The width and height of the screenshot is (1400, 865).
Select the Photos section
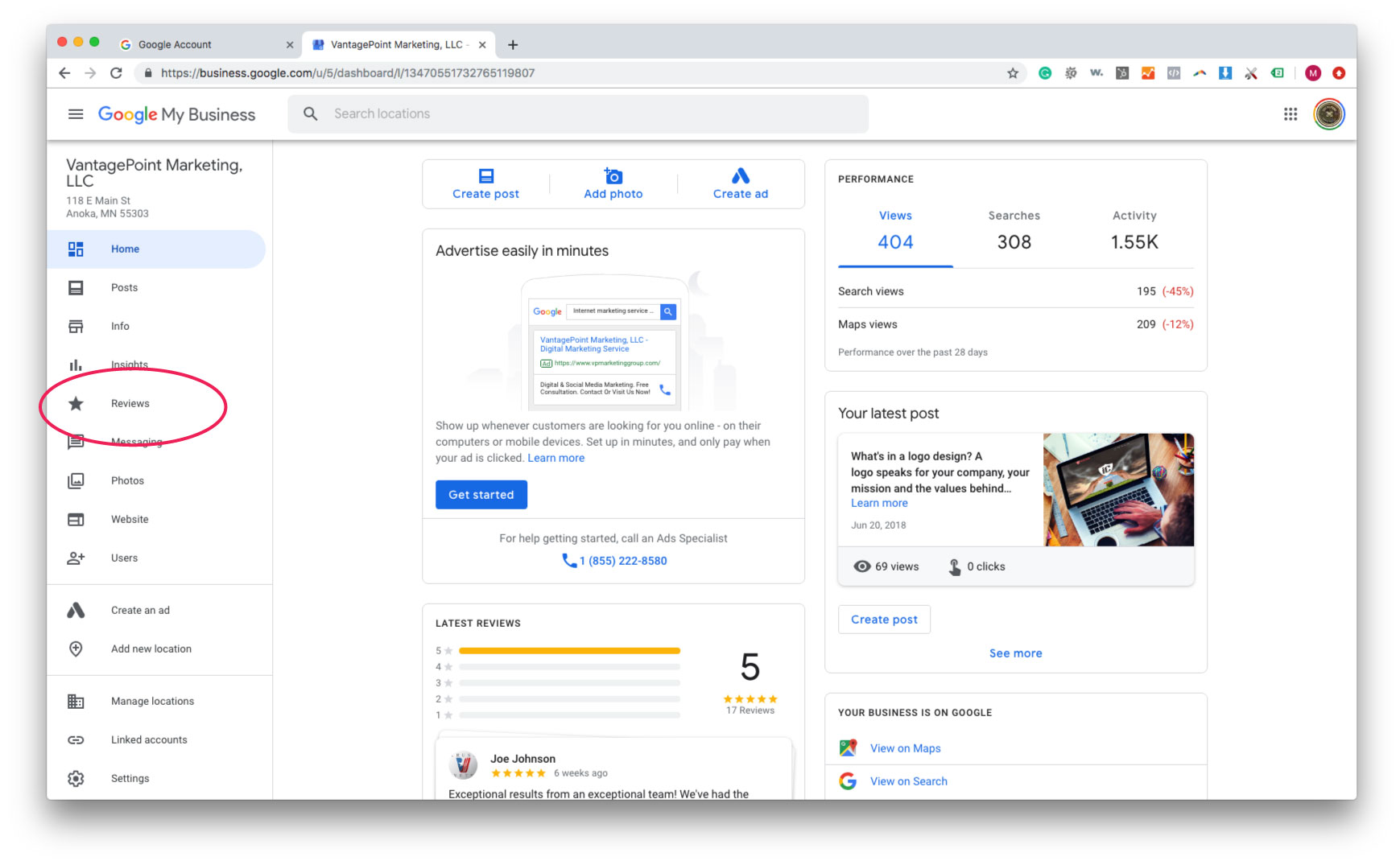(x=127, y=480)
